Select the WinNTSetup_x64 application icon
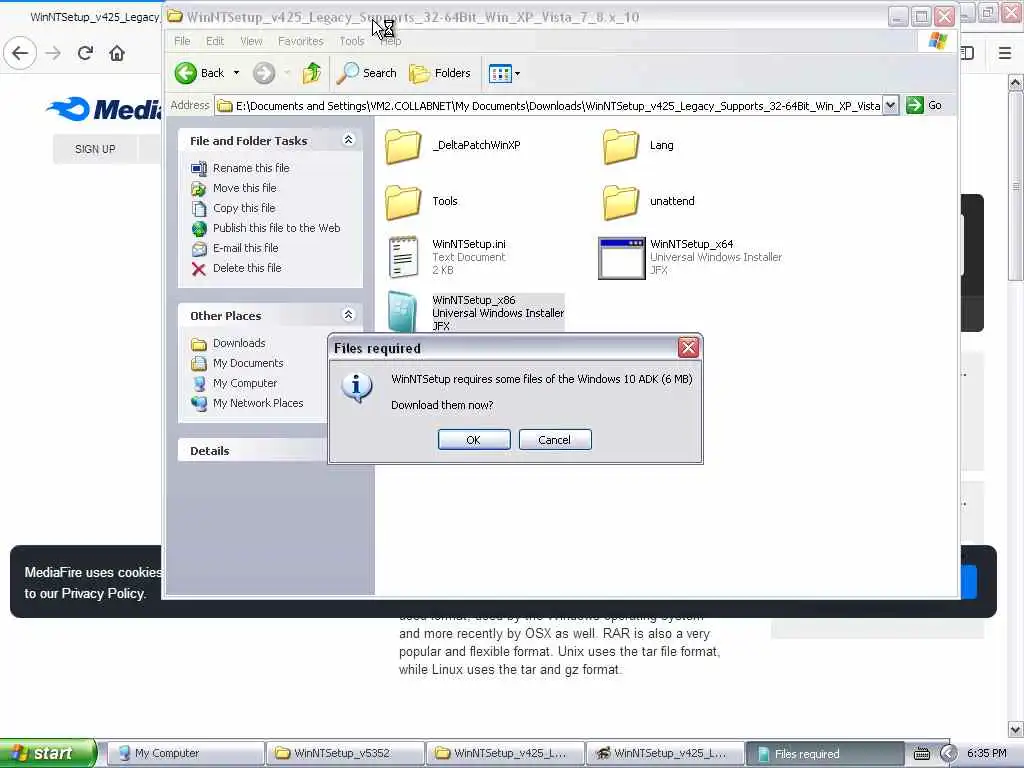 pos(622,258)
